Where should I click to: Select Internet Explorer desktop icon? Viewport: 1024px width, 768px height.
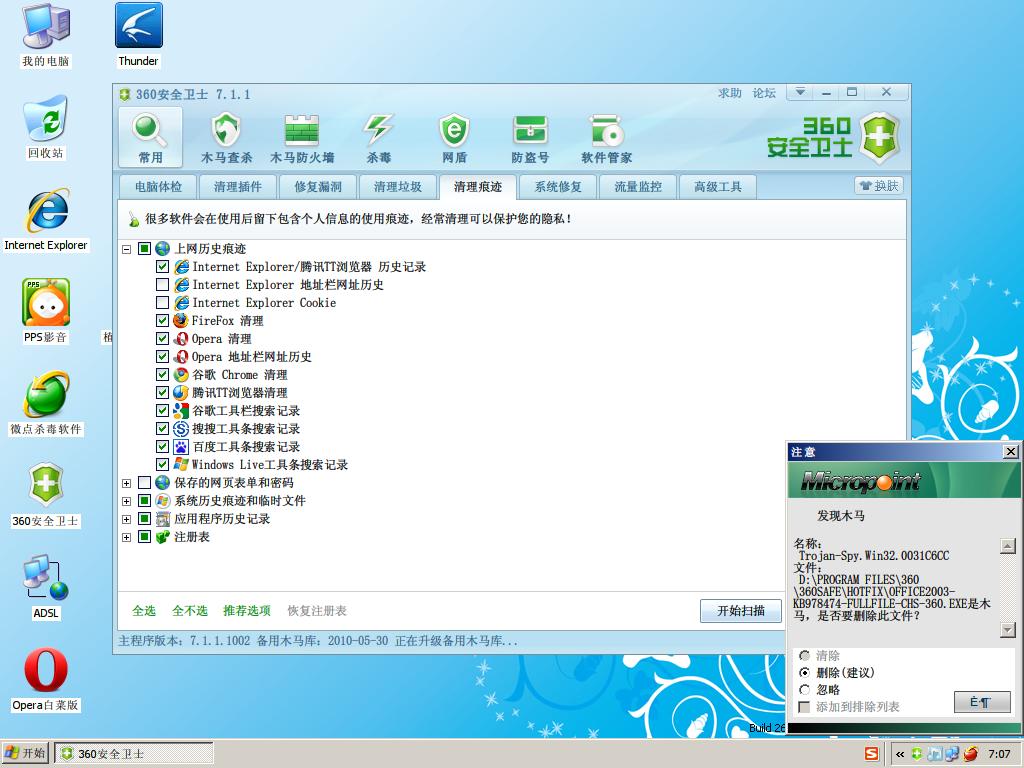(x=46, y=219)
